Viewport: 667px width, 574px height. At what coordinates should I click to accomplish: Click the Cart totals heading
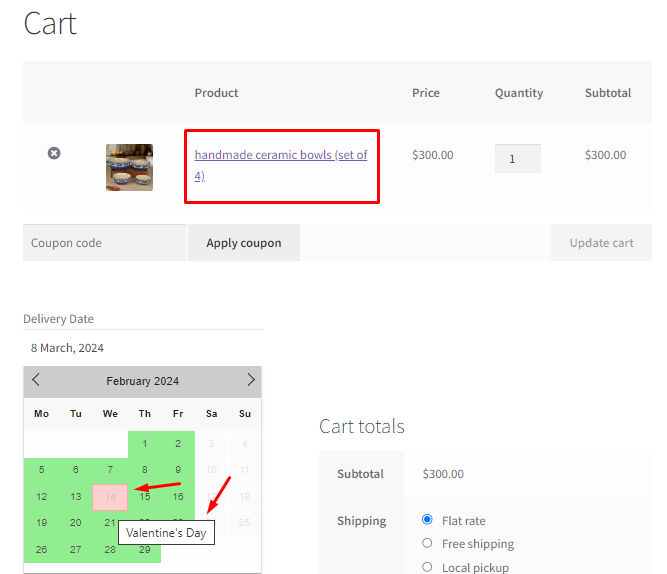click(x=362, y=426)
